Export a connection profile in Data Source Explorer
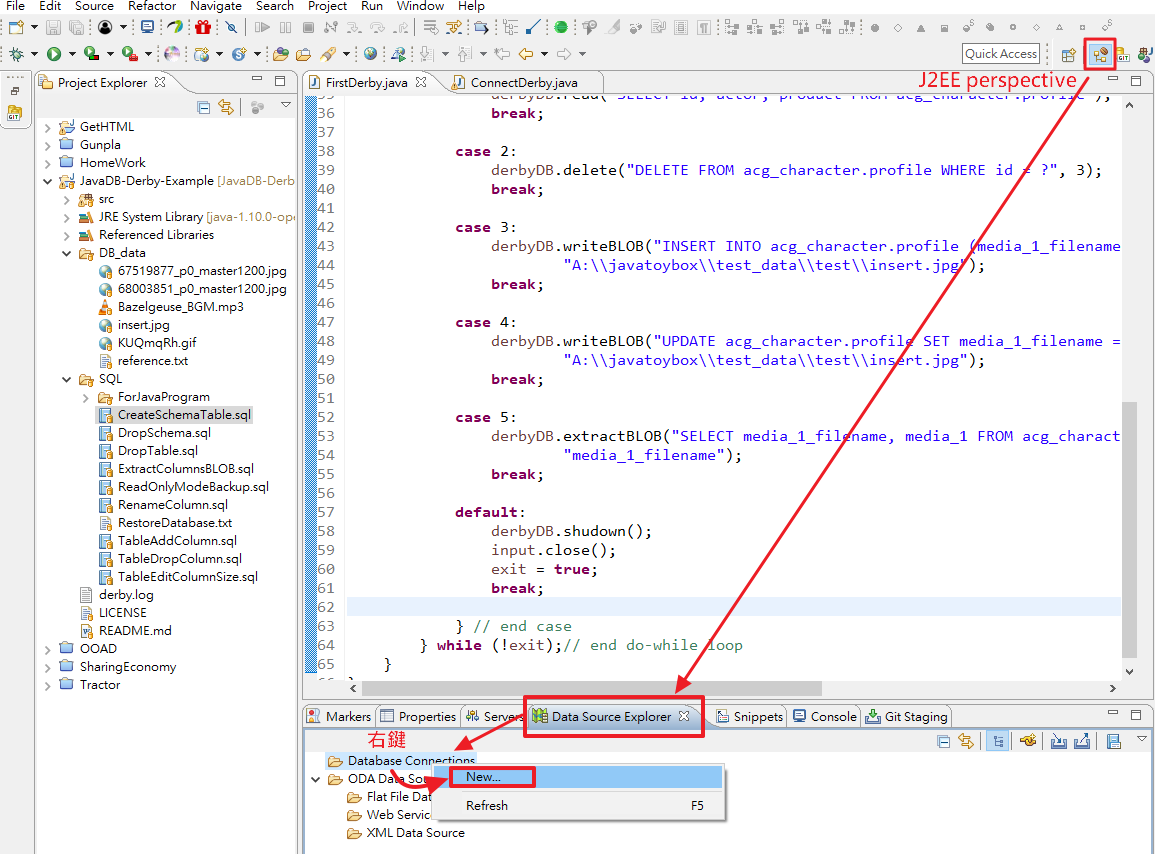 1083,741
